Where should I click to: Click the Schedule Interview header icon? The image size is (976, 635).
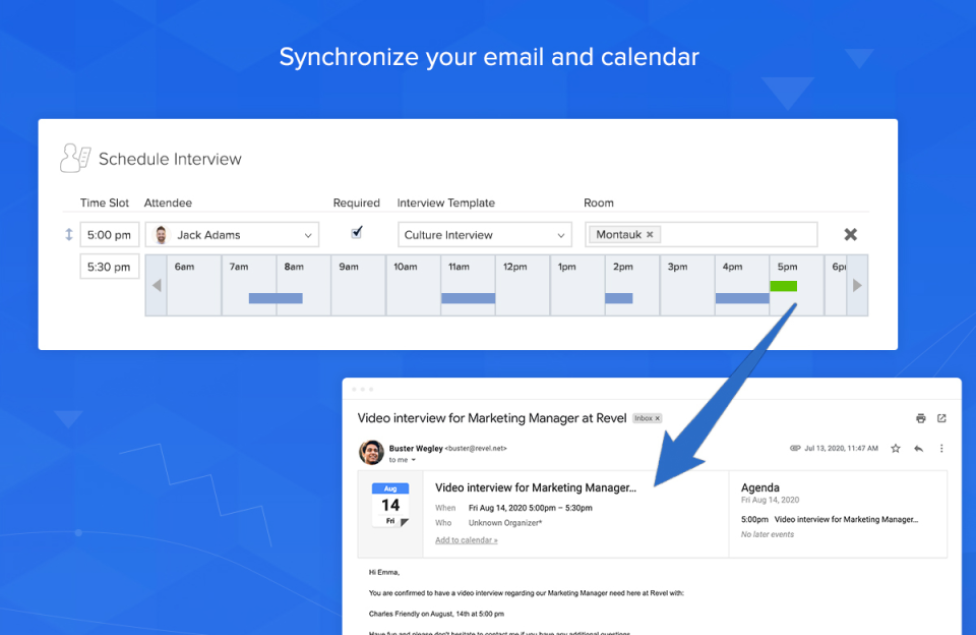(75, 158)
